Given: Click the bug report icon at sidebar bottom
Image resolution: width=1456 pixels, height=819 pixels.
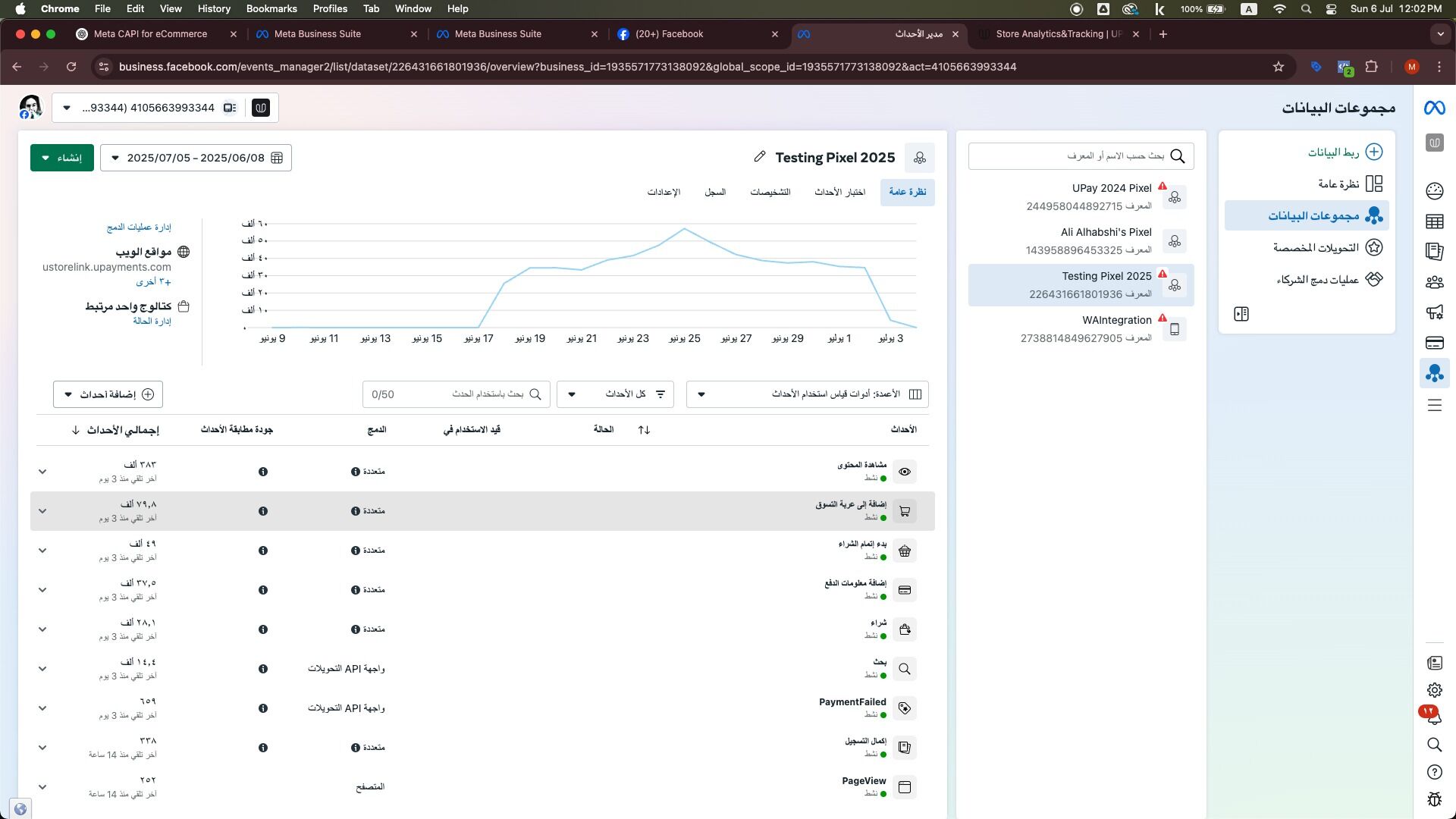Looking at the screenshot, I should [1434, 799].
